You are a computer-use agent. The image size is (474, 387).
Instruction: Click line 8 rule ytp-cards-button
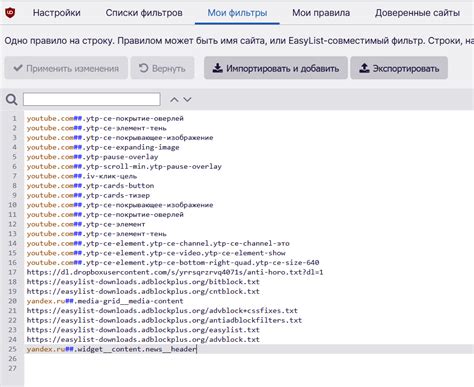tap(90, 186)
